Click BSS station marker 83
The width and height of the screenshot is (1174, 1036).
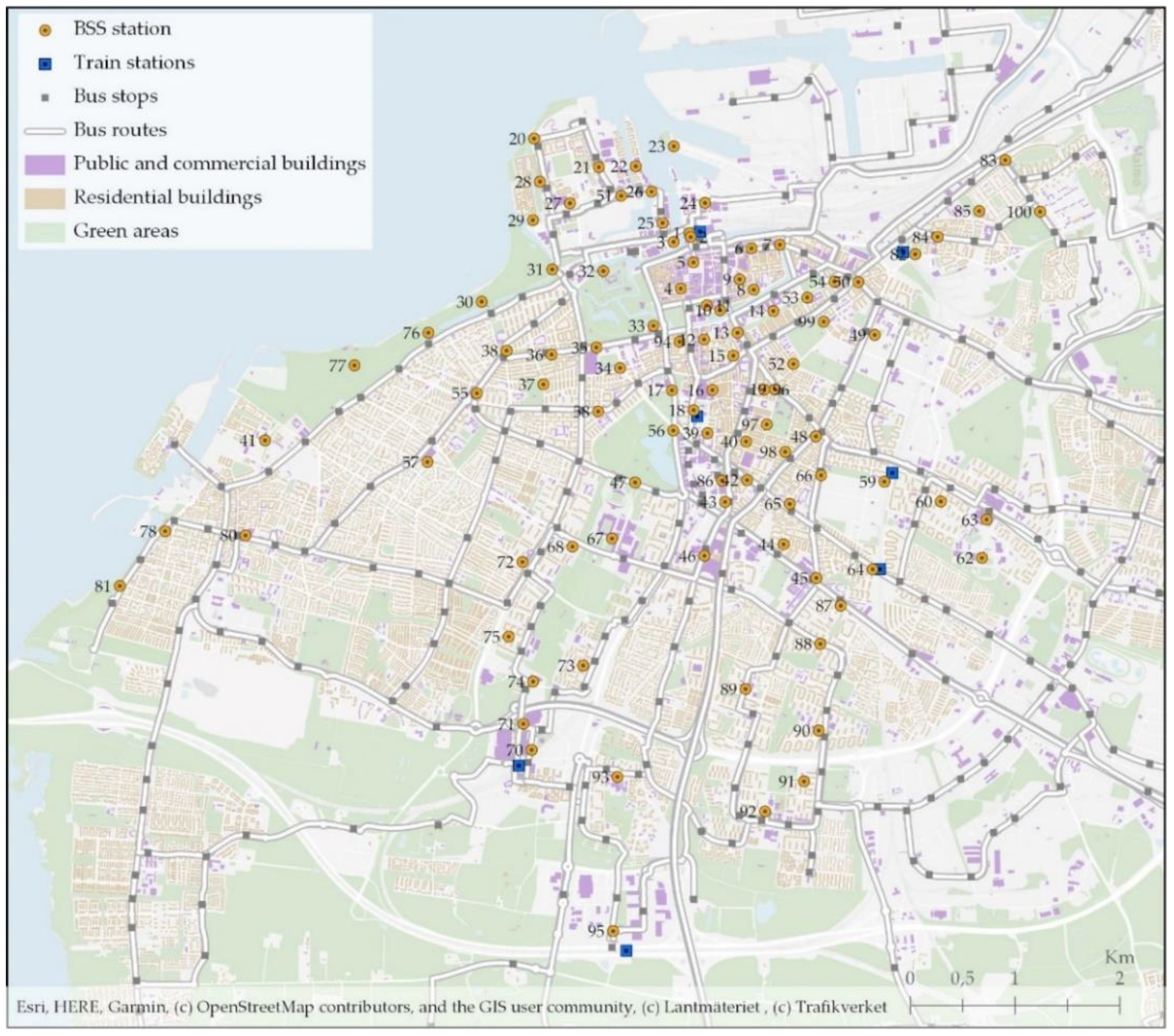pyautogui.click(x=1005, y=160)
